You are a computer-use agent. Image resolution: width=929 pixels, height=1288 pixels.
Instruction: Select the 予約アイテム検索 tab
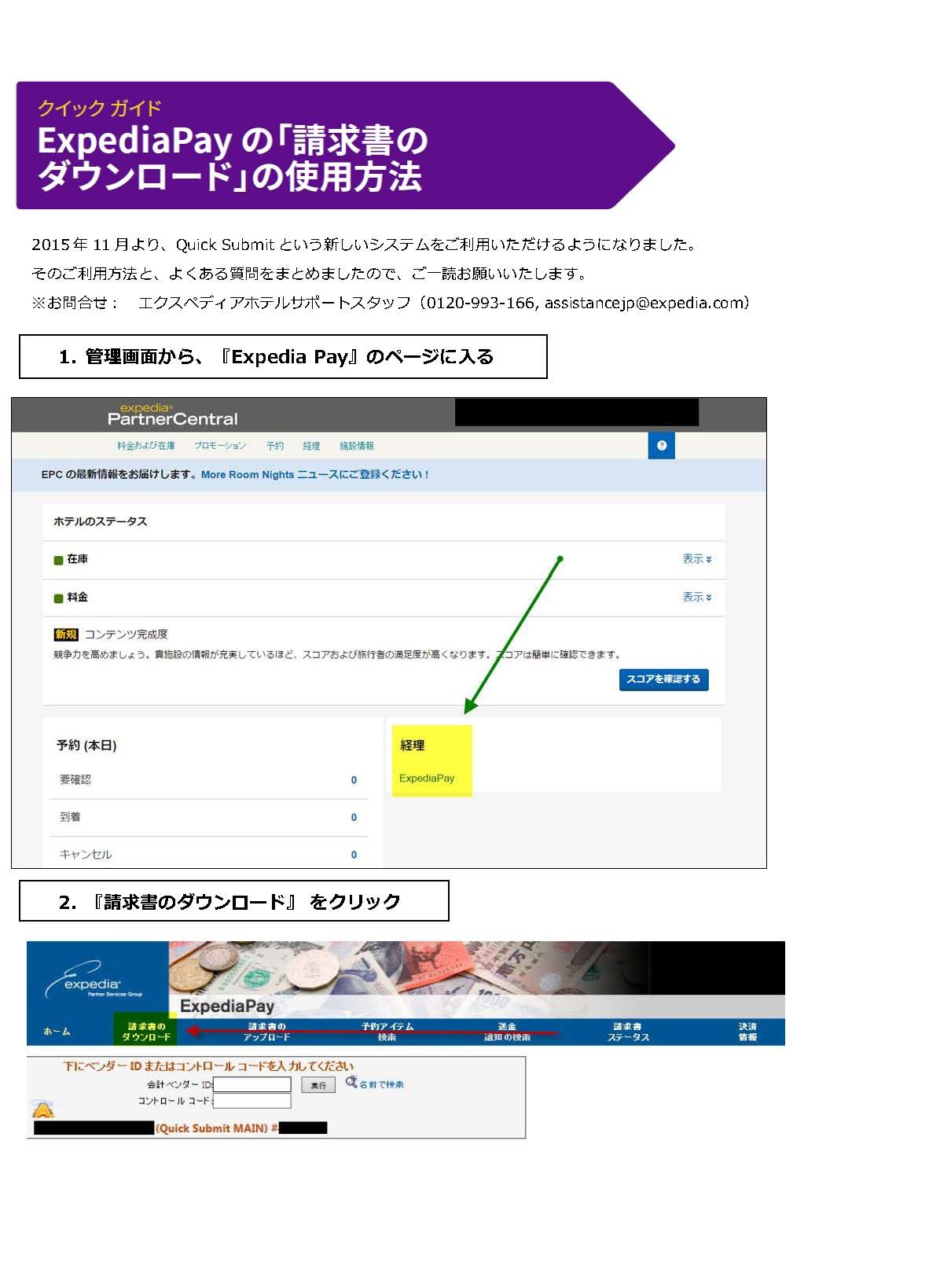[387, 1032]
